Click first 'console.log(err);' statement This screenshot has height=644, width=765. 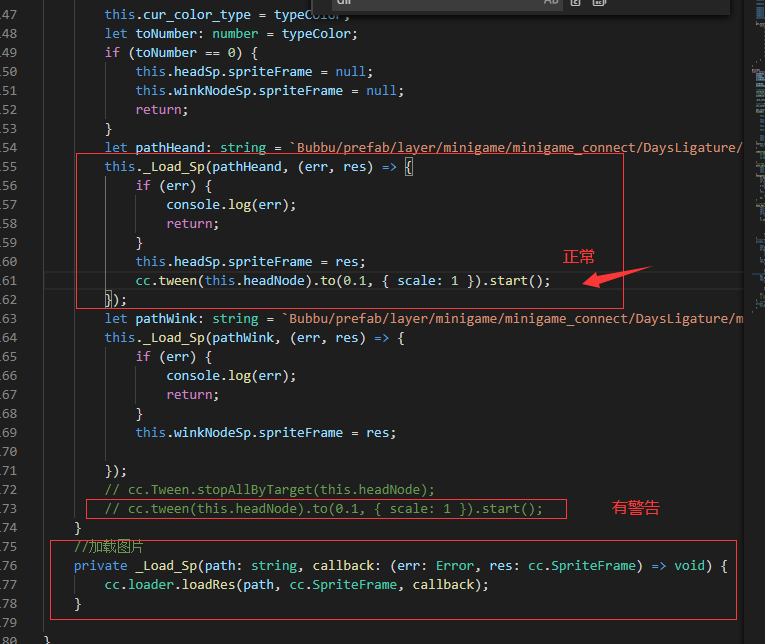231,205
